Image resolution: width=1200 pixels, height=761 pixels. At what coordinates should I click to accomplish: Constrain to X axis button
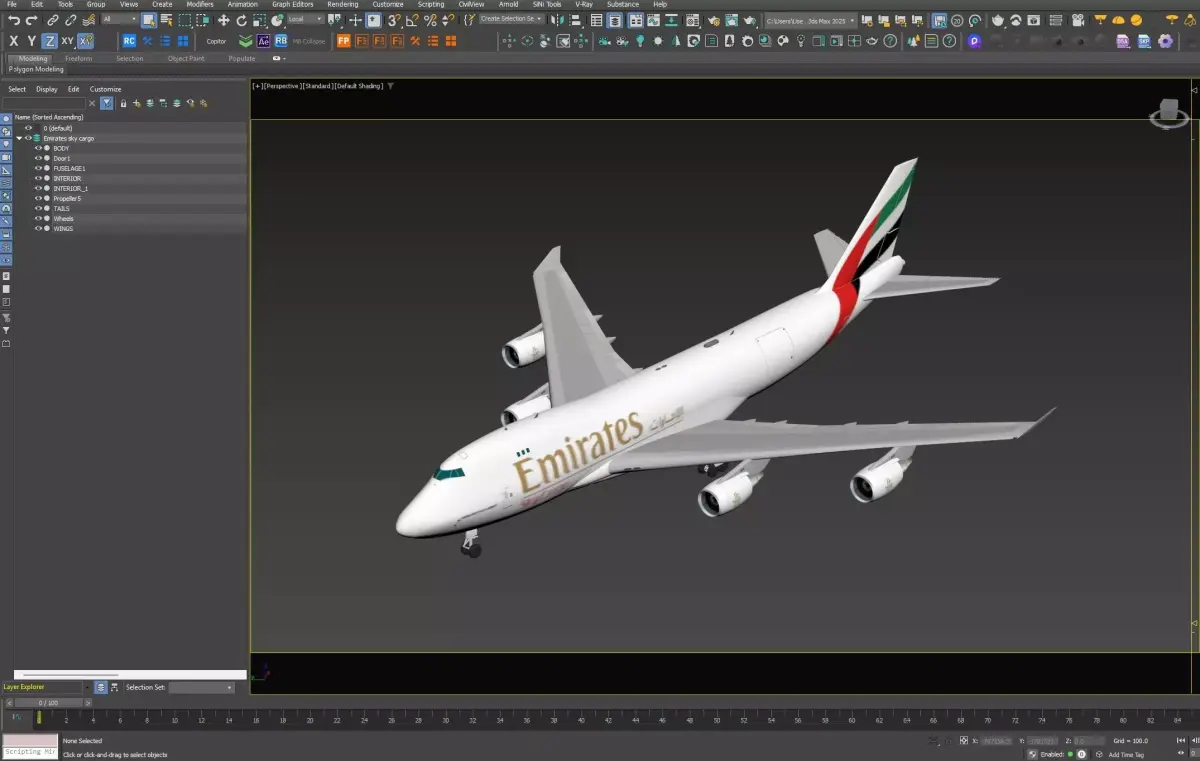pos(14,41)
